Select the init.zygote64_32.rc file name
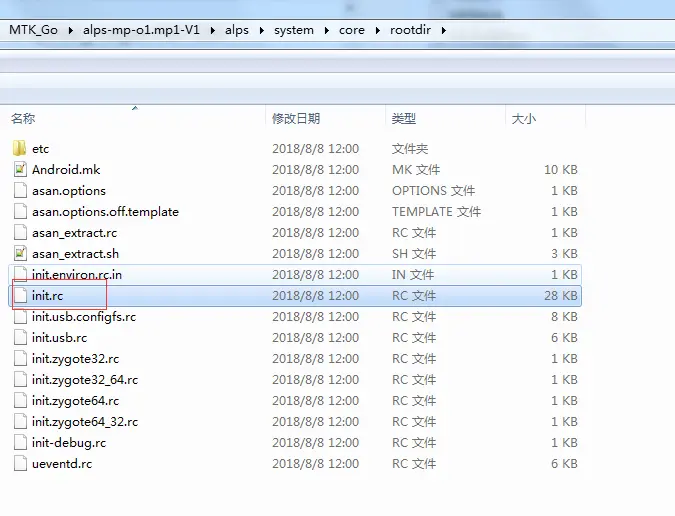 [x=85, y=422]
